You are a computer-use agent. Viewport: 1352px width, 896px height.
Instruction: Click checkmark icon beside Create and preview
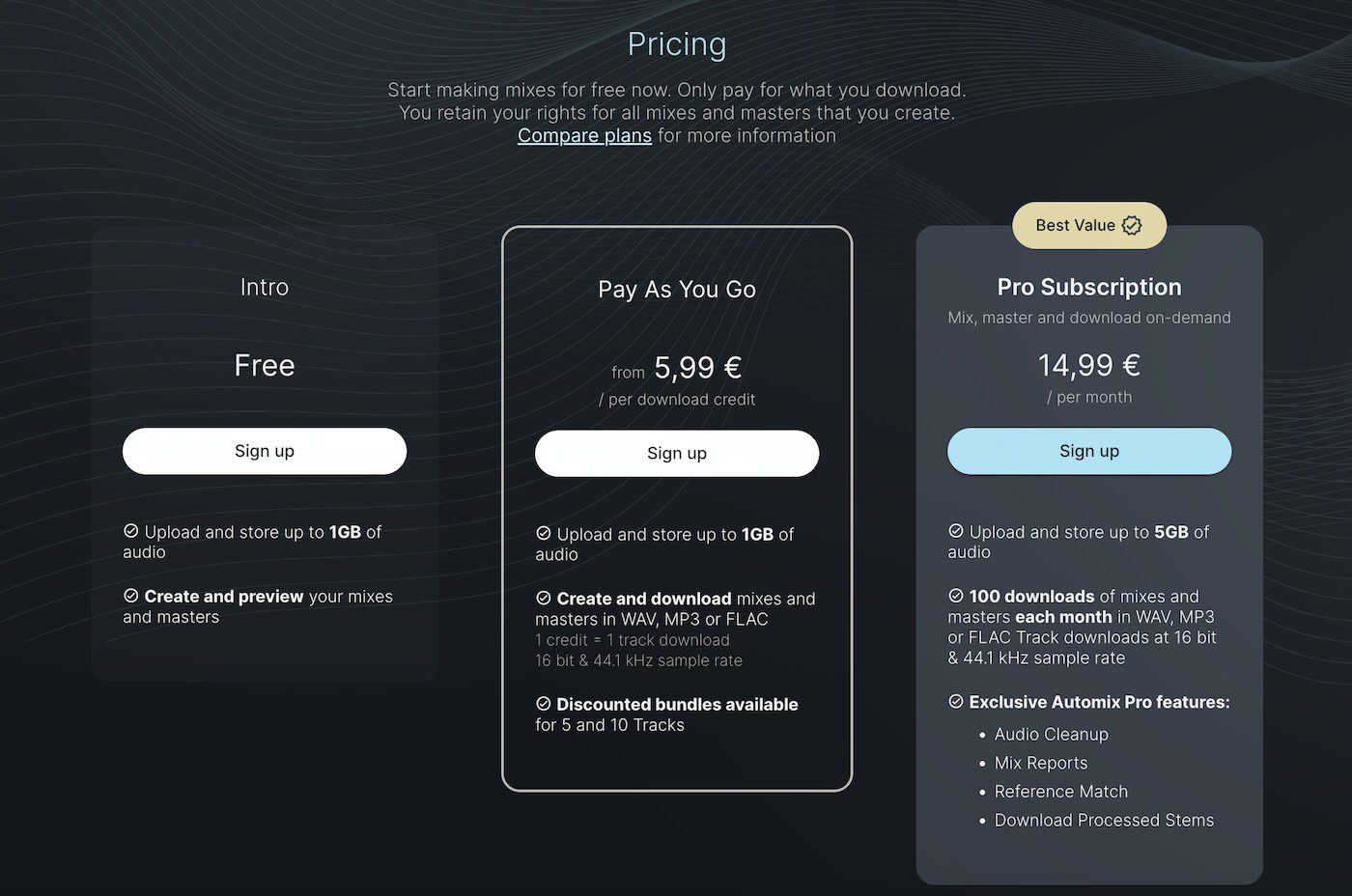coord(131,596)
